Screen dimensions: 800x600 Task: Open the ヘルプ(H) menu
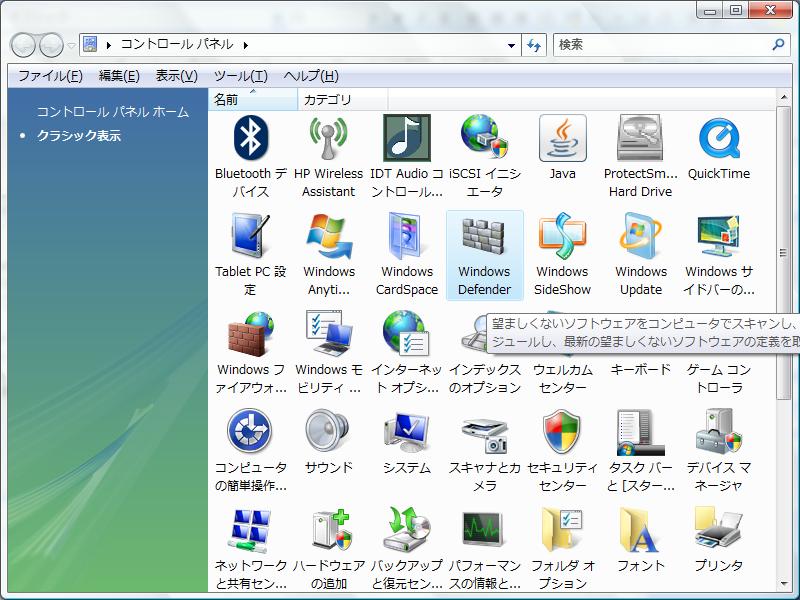[x=311, y=76]
